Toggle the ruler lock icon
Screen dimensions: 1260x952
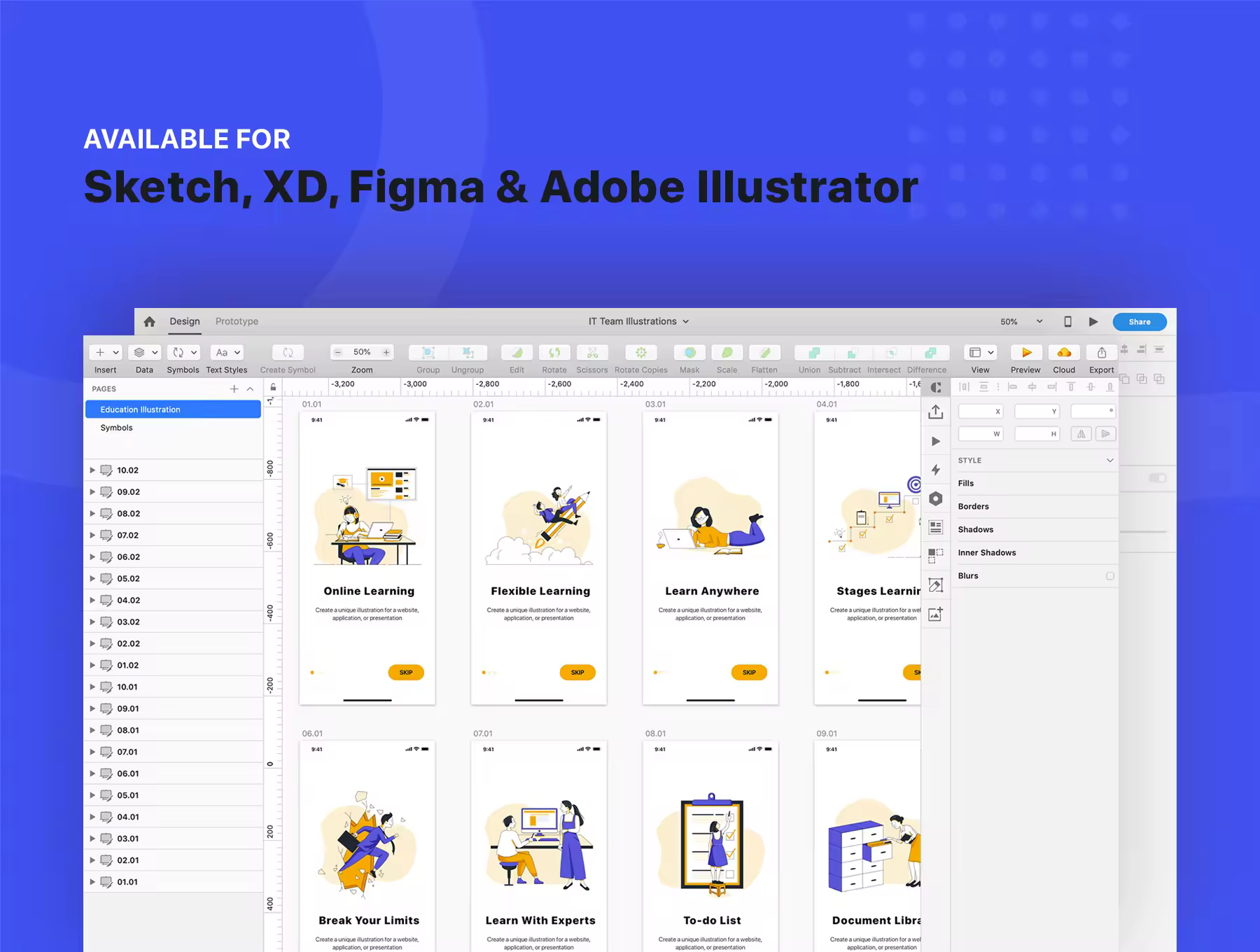click(x=273, y=386)
